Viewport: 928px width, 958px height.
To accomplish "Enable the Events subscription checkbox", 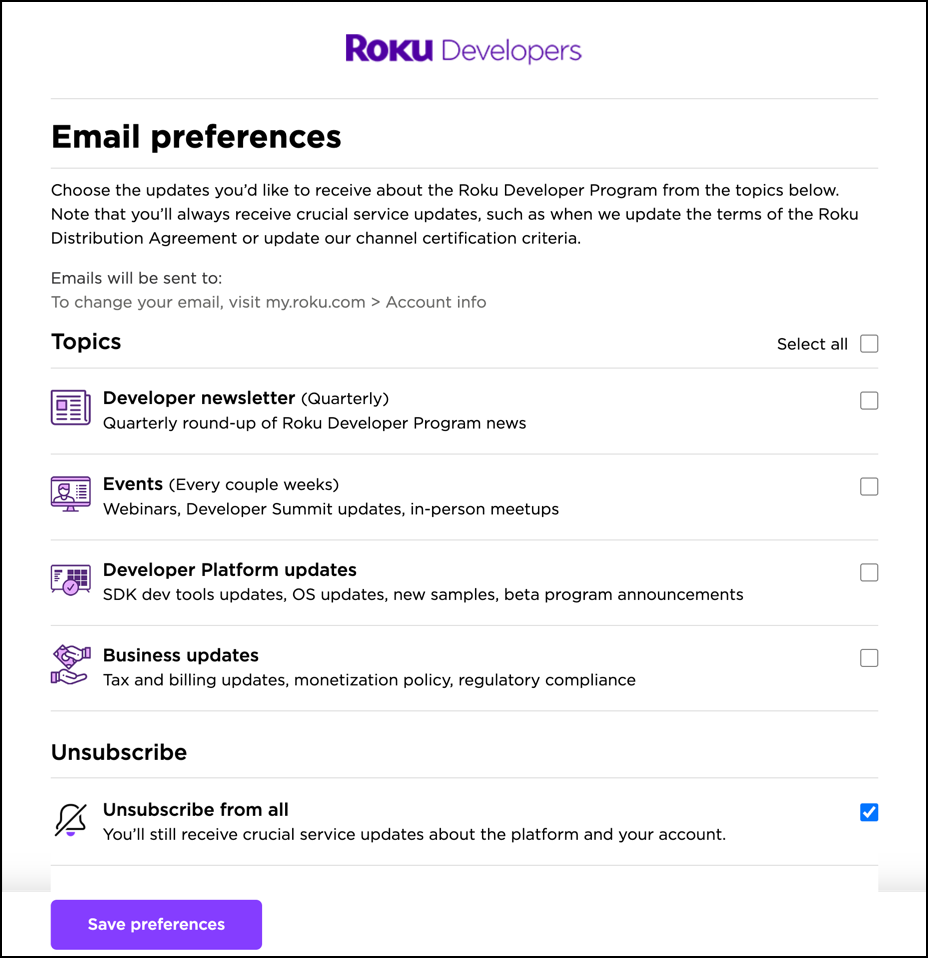I will coord(869,486).
